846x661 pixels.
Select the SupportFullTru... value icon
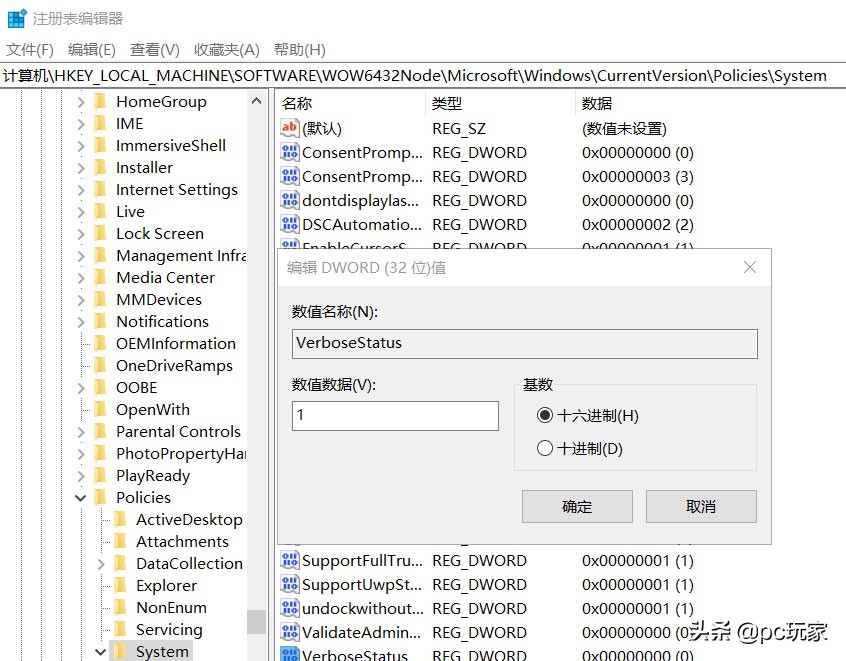290,560
